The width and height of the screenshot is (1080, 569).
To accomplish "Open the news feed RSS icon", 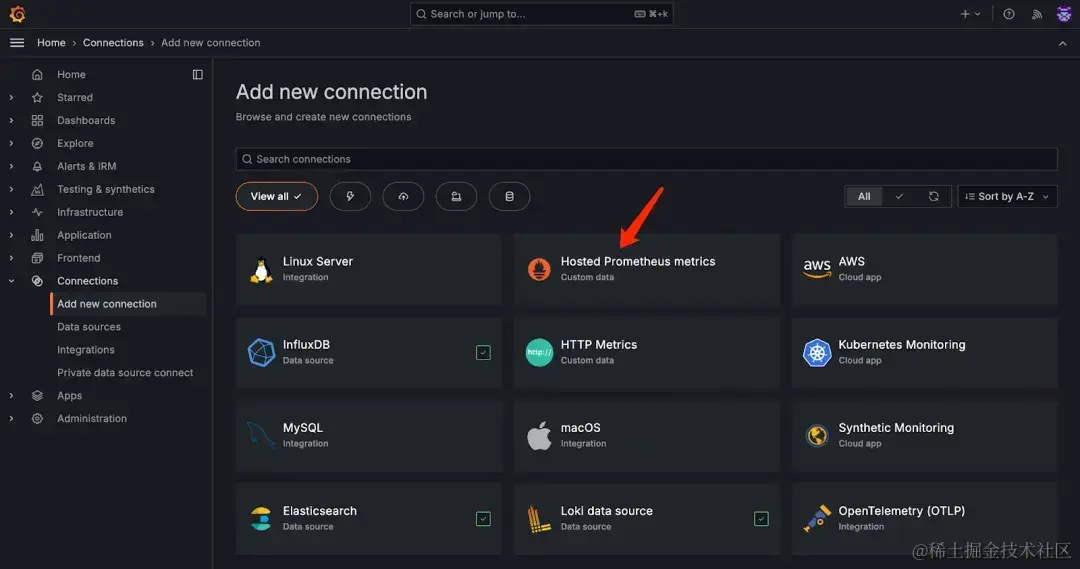I will coord(1037,14).
